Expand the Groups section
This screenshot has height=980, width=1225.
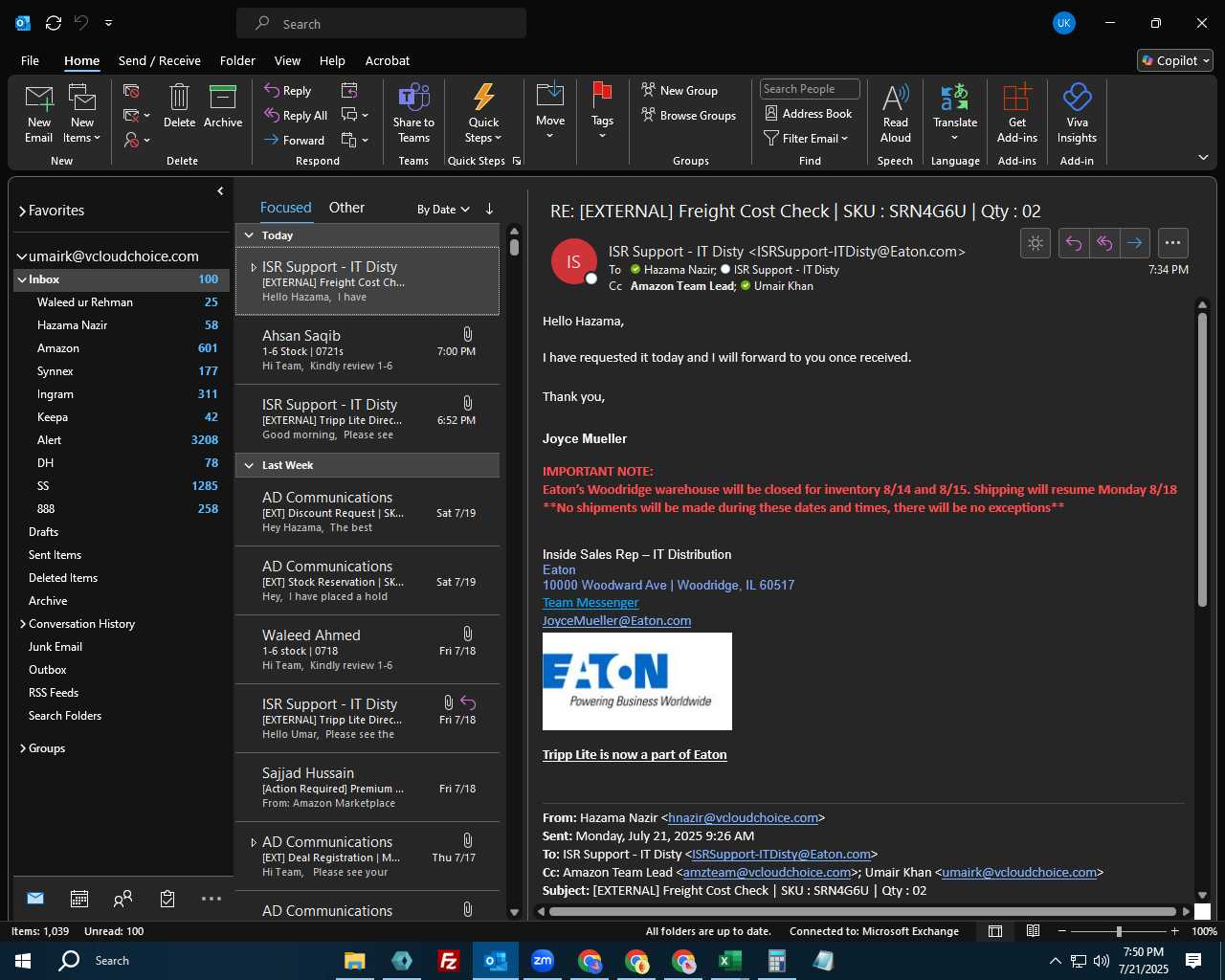(x=23, y=748)
